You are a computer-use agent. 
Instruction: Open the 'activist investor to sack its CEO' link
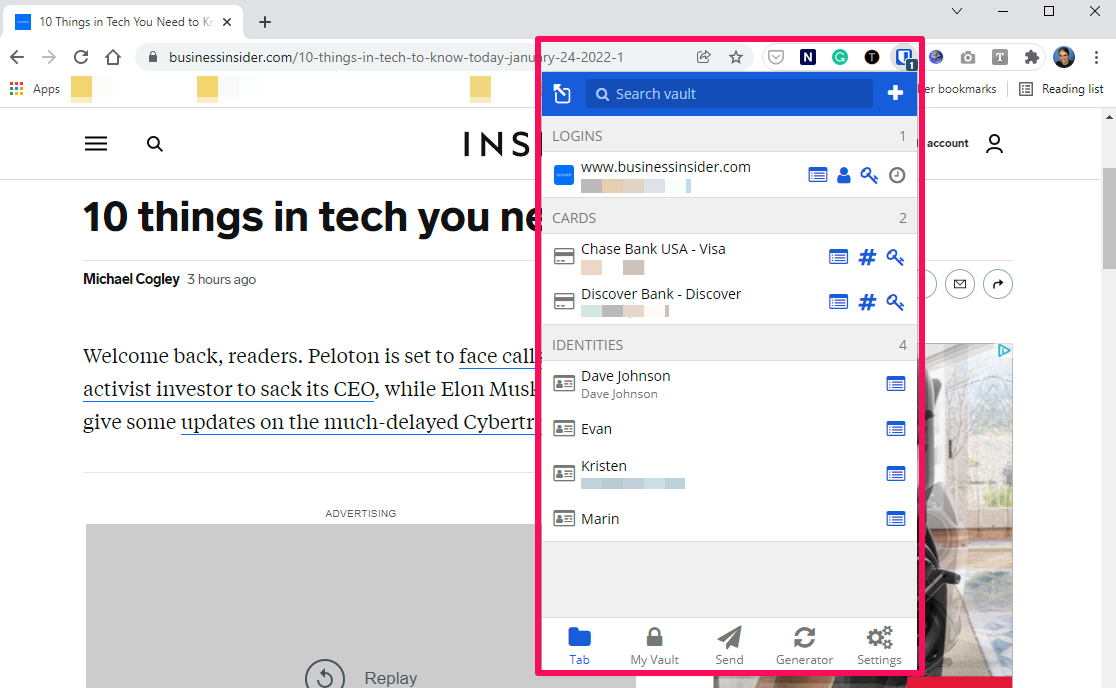[228, 389]
